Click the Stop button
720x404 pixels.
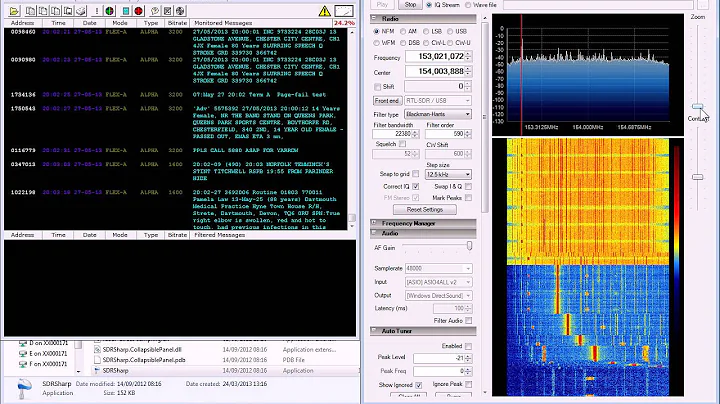pyautogui.click(x=410, y=5)
